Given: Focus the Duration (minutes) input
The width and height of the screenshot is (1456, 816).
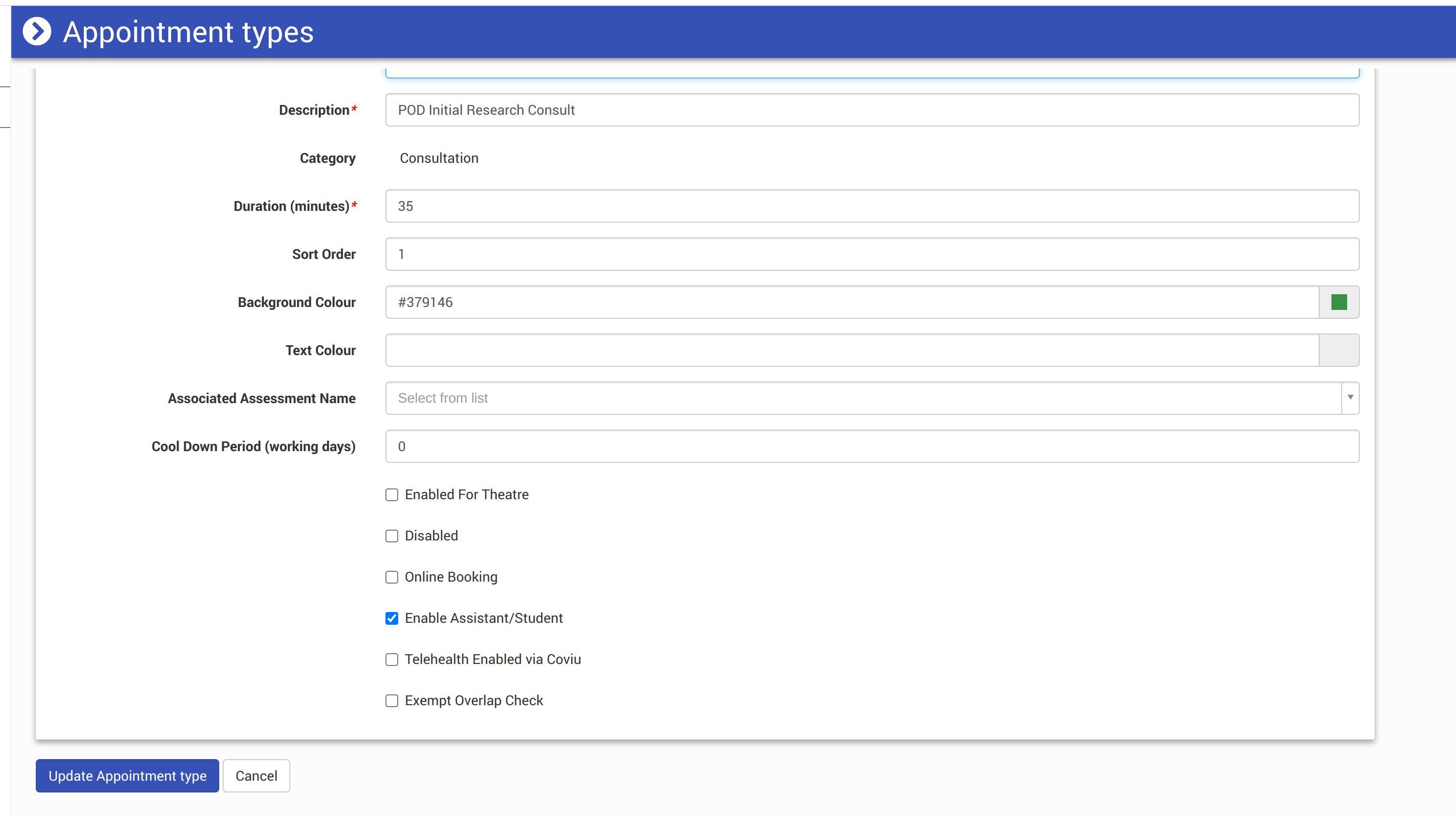Looking at the screenshot, I should pyautogui.click(x=871, y=206).
